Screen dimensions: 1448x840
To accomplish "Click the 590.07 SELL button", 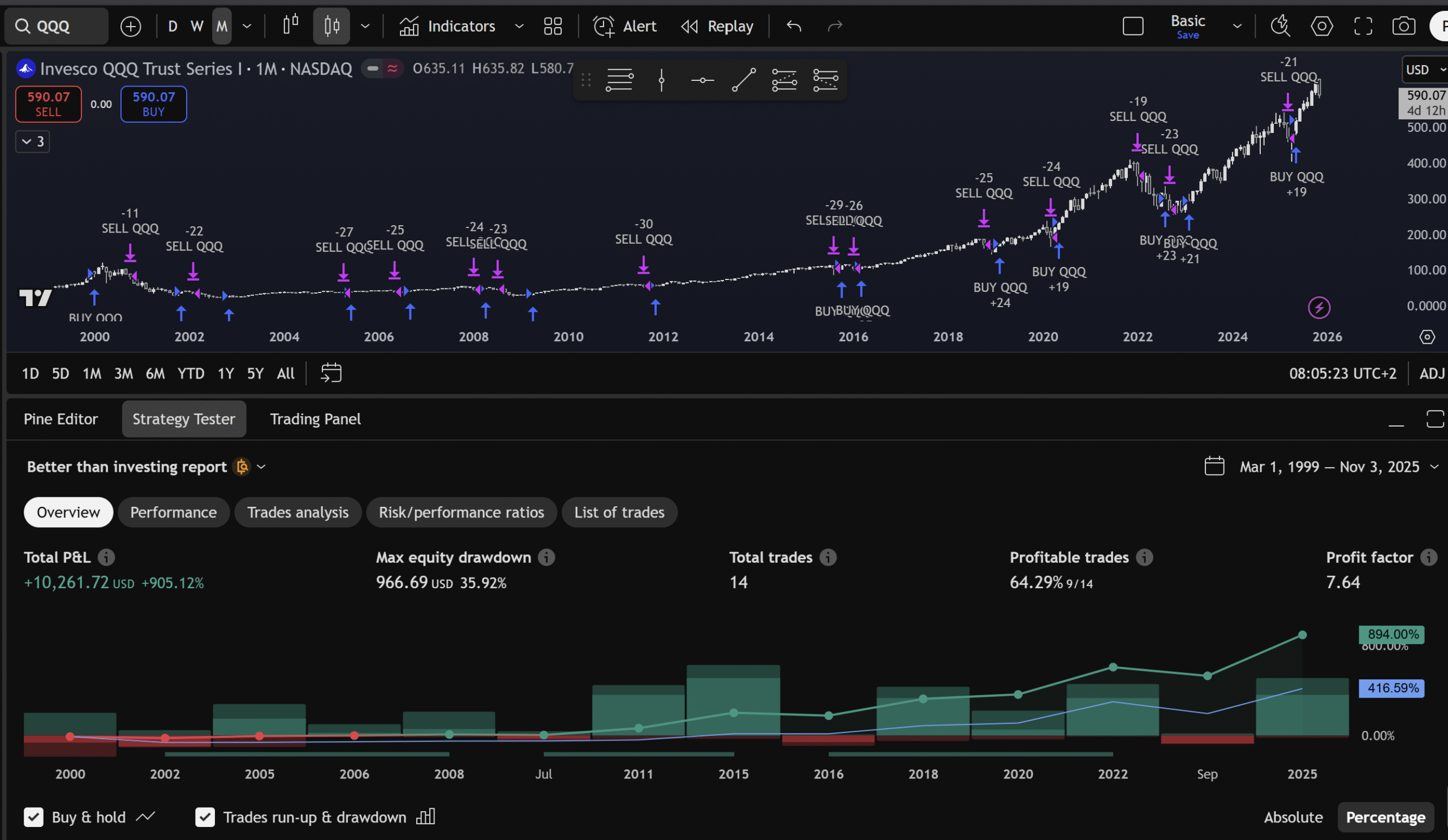I will pos(48,104).
